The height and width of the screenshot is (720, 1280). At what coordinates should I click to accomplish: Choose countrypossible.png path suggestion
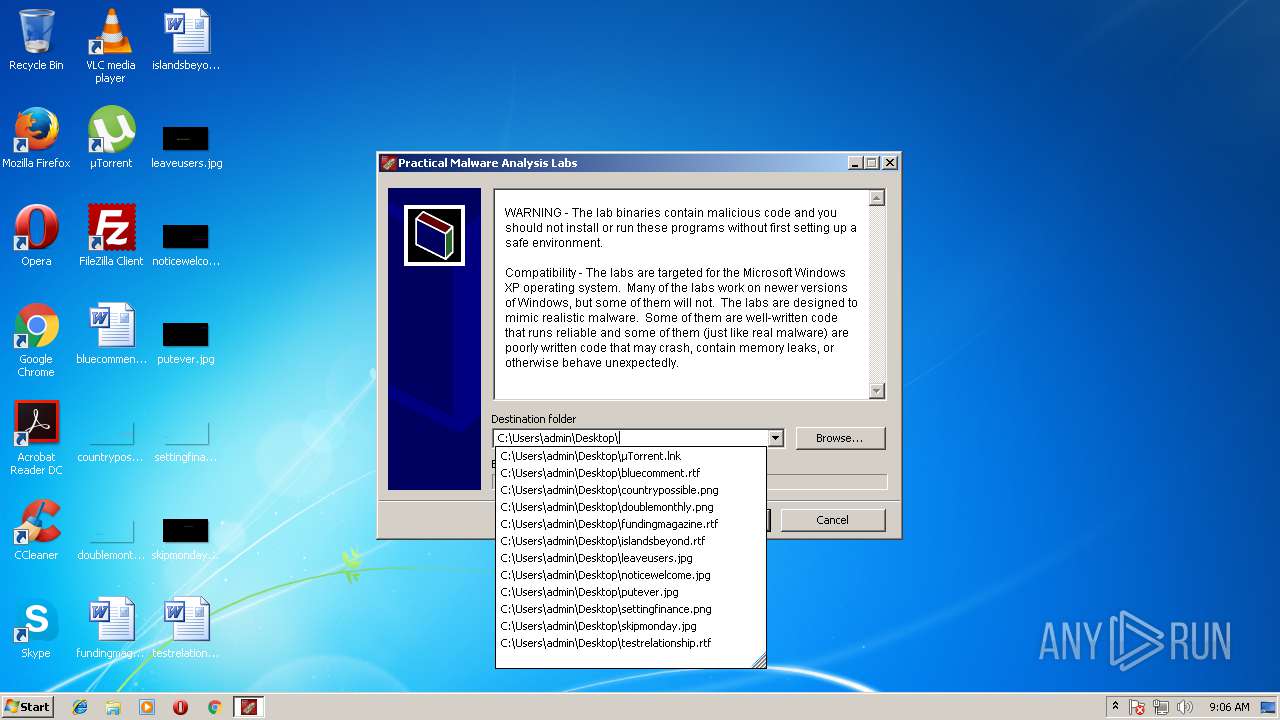(630, 490)
